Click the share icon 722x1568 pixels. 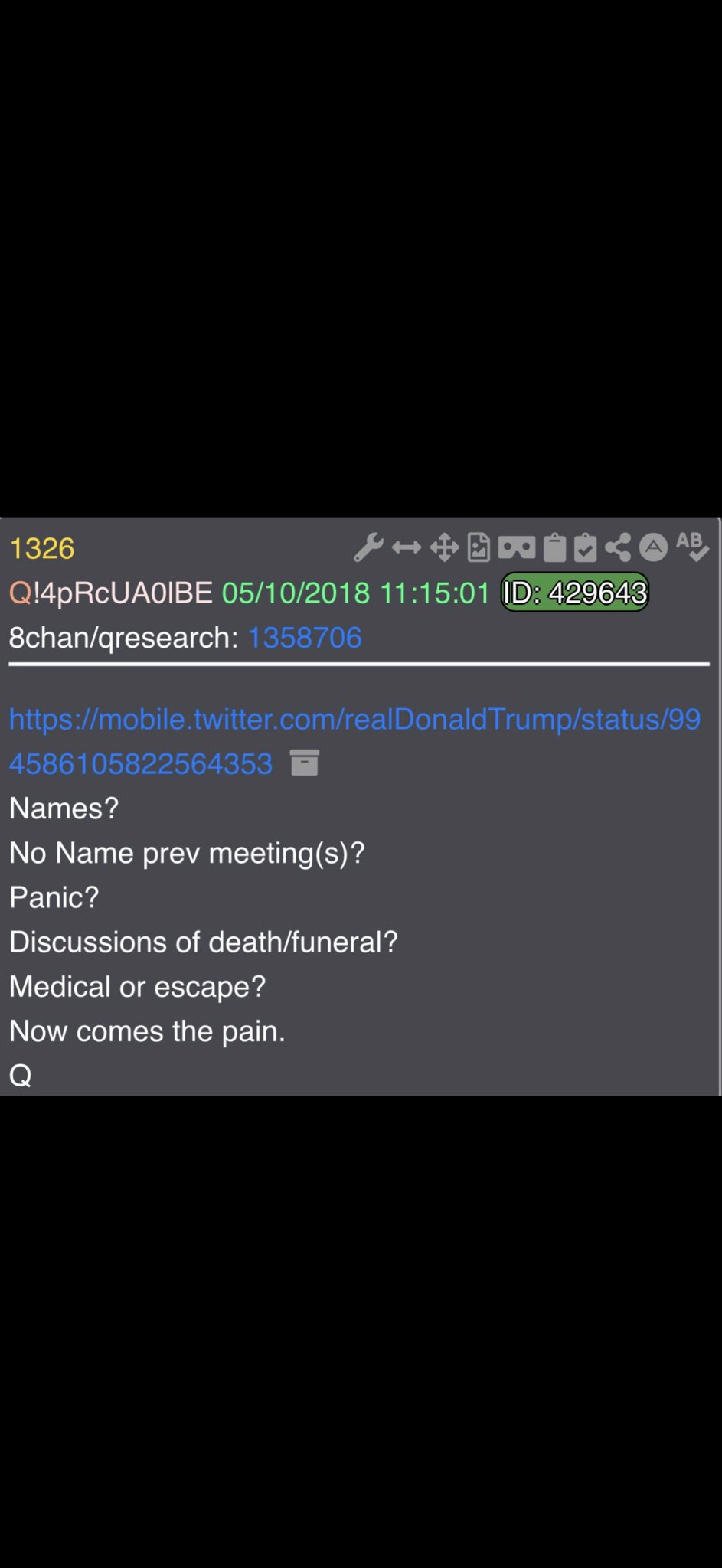[x=618, y=547]
